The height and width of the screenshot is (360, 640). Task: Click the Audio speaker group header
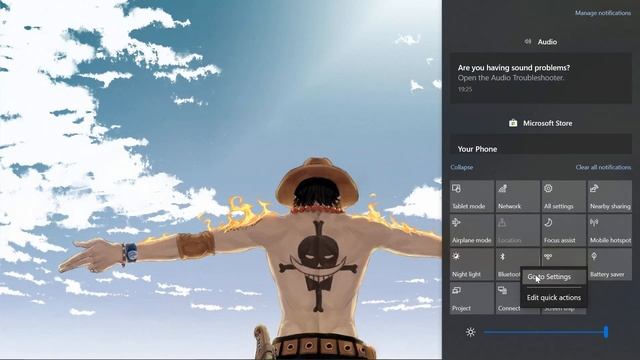pyautogui.click(x=541, y=42)
